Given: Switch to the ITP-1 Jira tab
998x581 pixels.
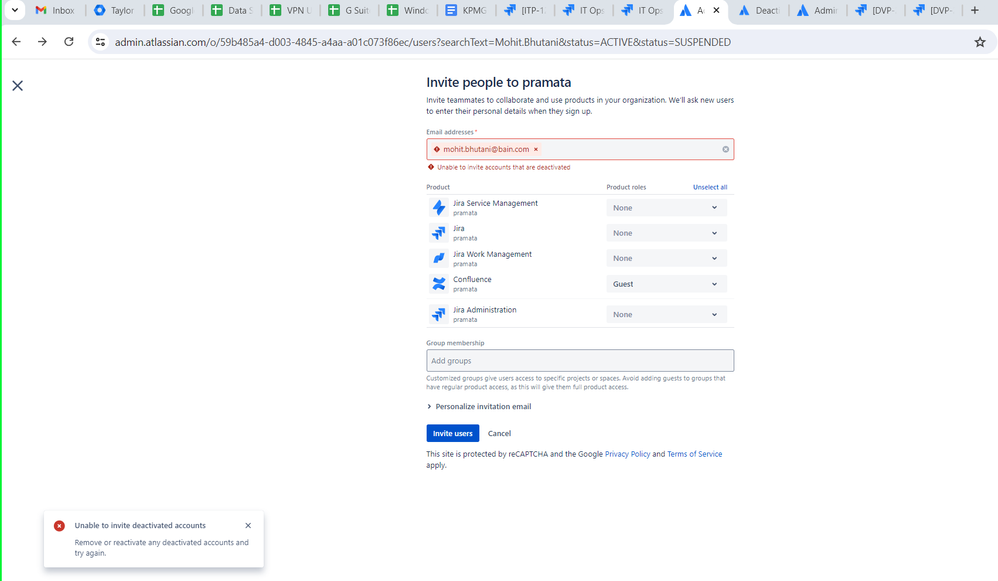Looking at the screenshot, I should 525,10.
